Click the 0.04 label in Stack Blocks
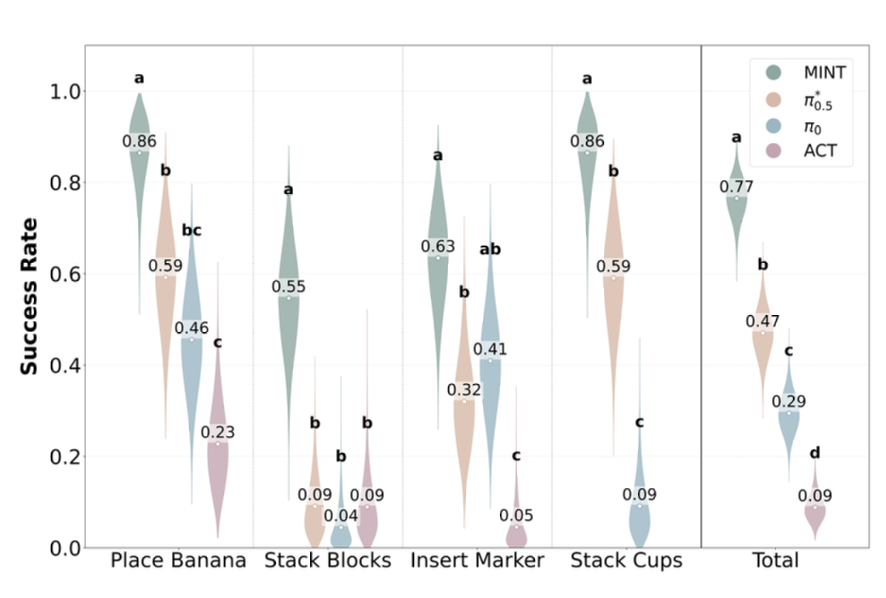The width and height of the screenshot is (886, 598). 341,516
